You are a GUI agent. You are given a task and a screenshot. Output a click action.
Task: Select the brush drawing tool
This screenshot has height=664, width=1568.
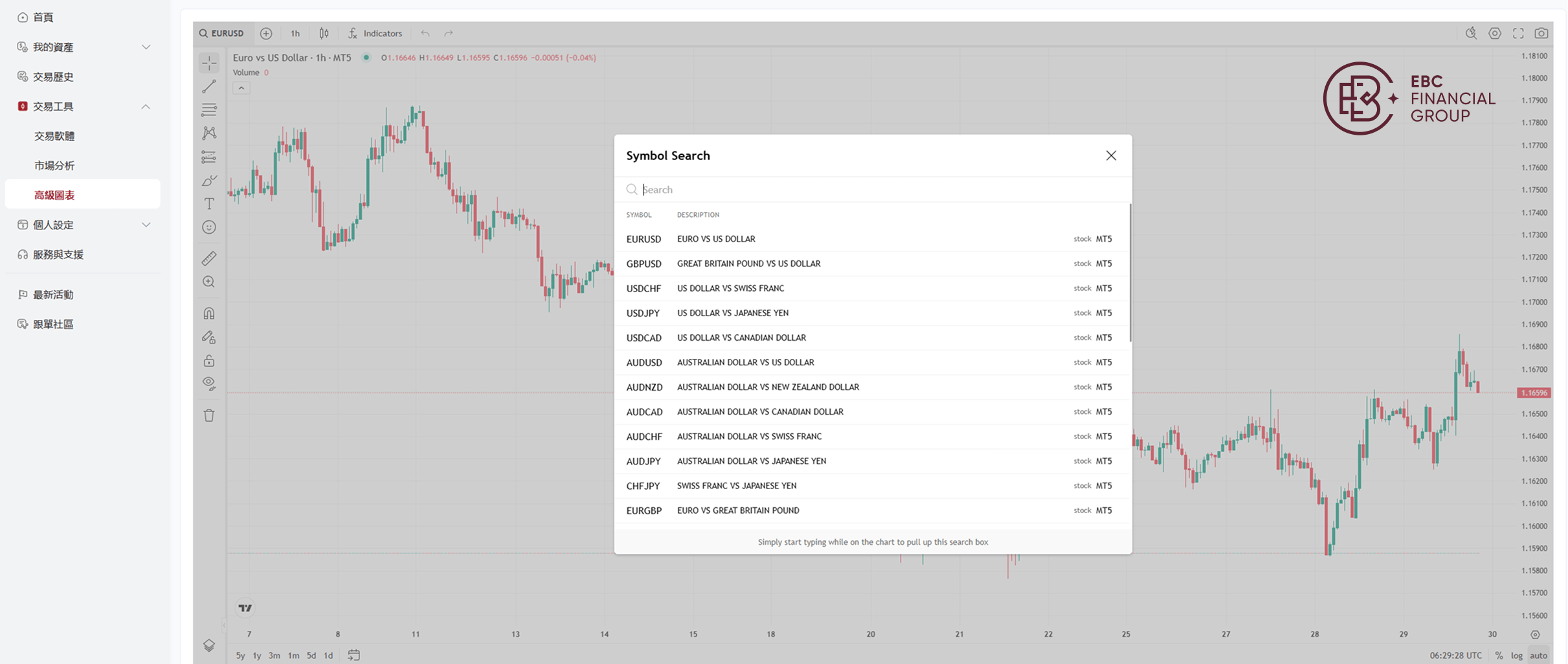click(209, 181)
